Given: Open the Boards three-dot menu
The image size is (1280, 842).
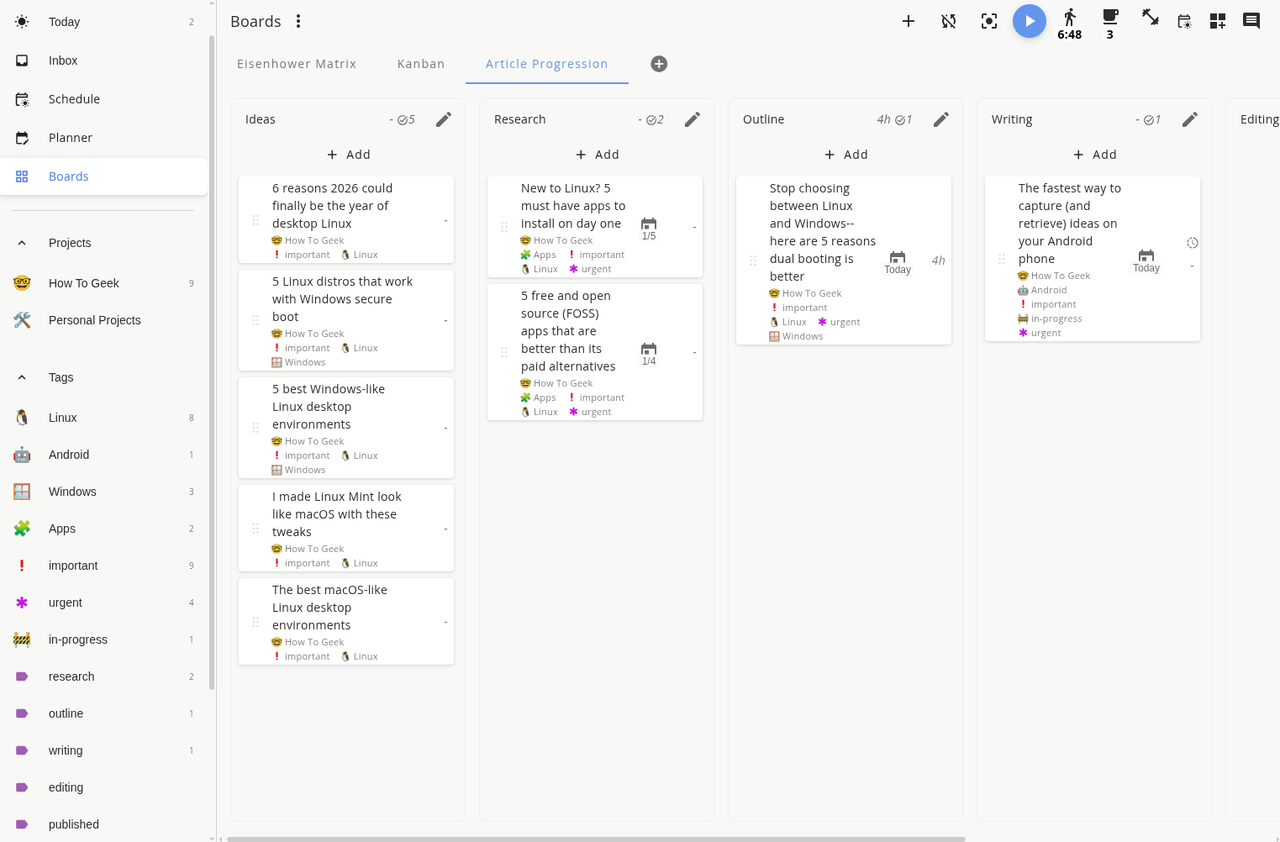Looking at the screenshot, I should click(297, 21).
